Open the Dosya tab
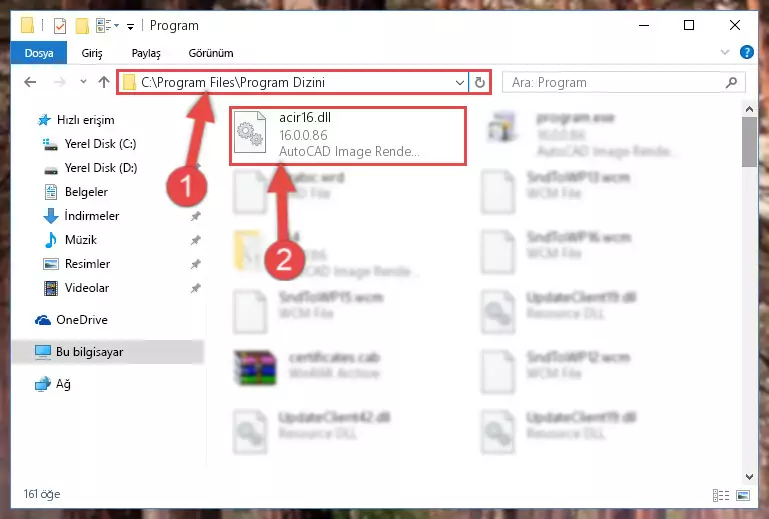Viewport: 769px width, 519px height. point(39,53)
